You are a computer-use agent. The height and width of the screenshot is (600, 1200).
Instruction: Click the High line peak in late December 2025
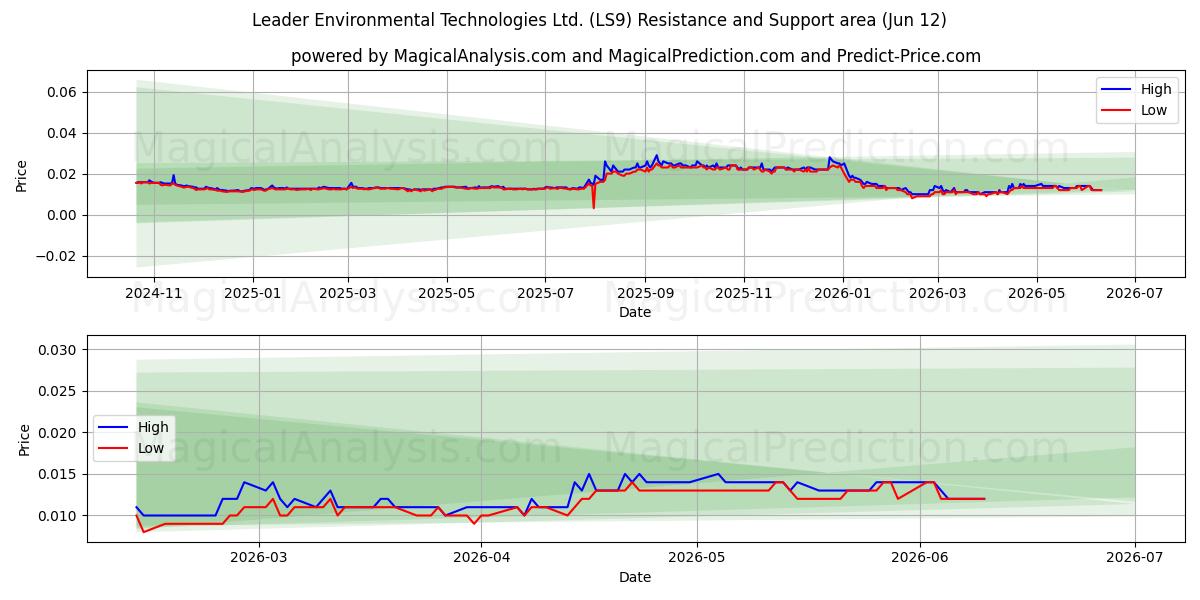pos(829,158)
